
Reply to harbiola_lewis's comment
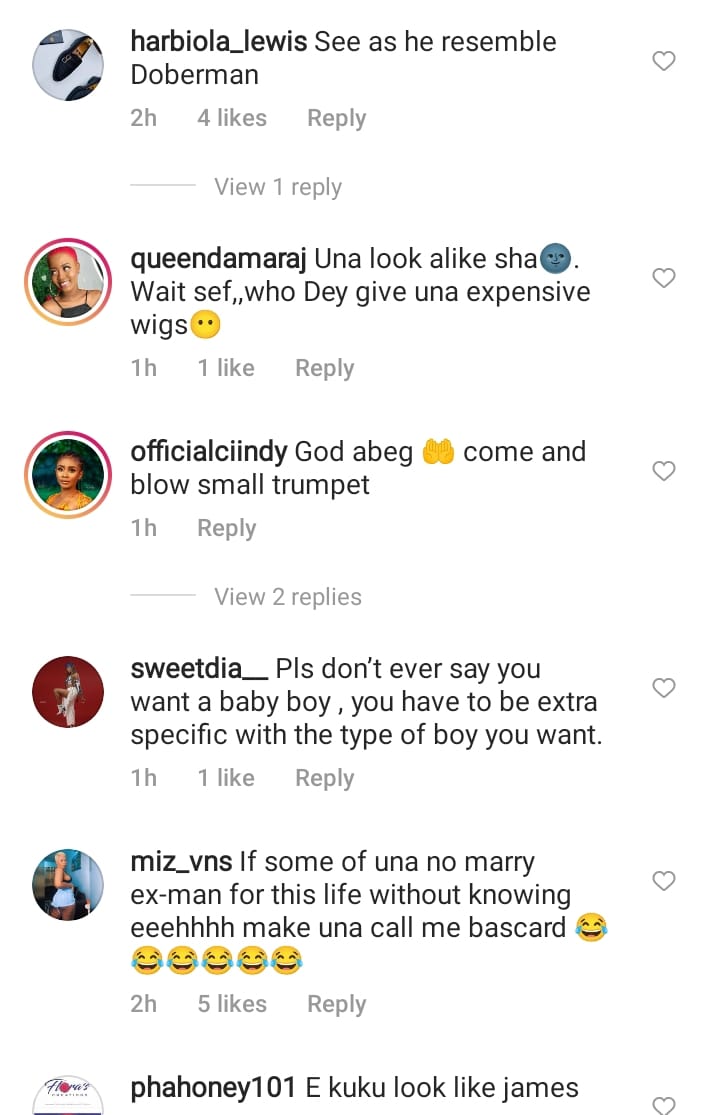pyautogui.click(x=336, y=118)
